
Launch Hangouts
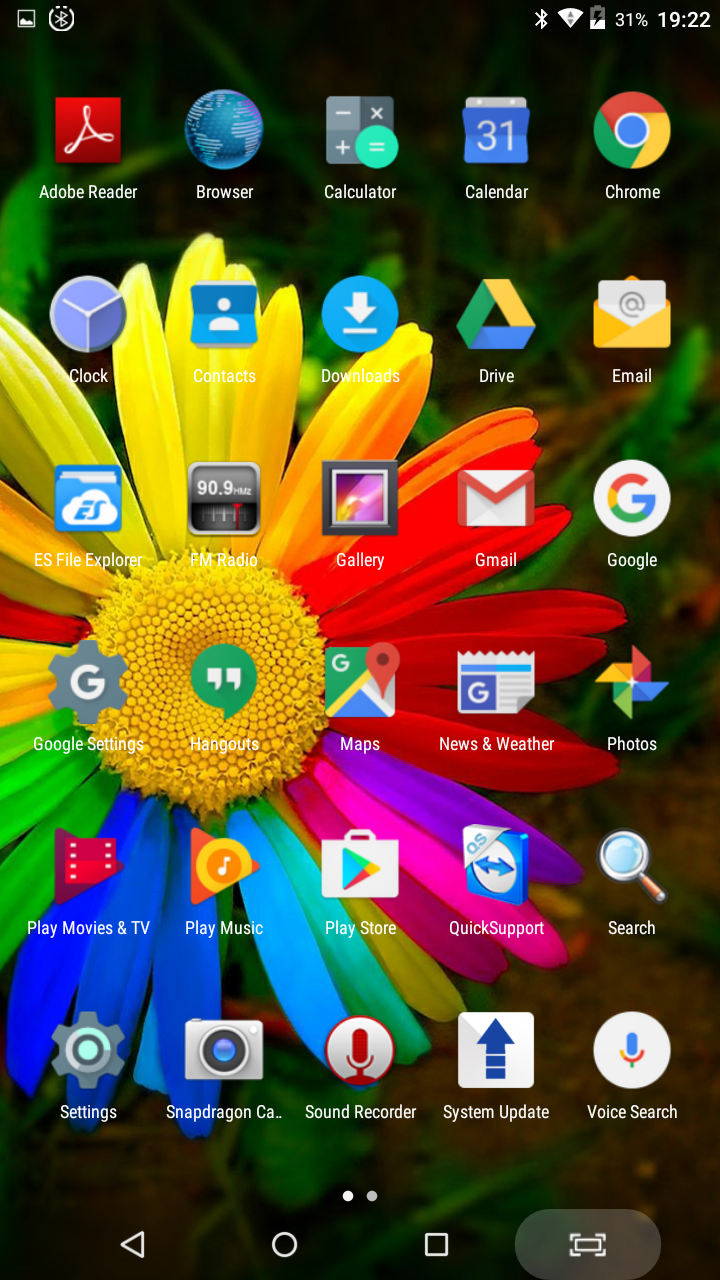(x=224, y=683)
